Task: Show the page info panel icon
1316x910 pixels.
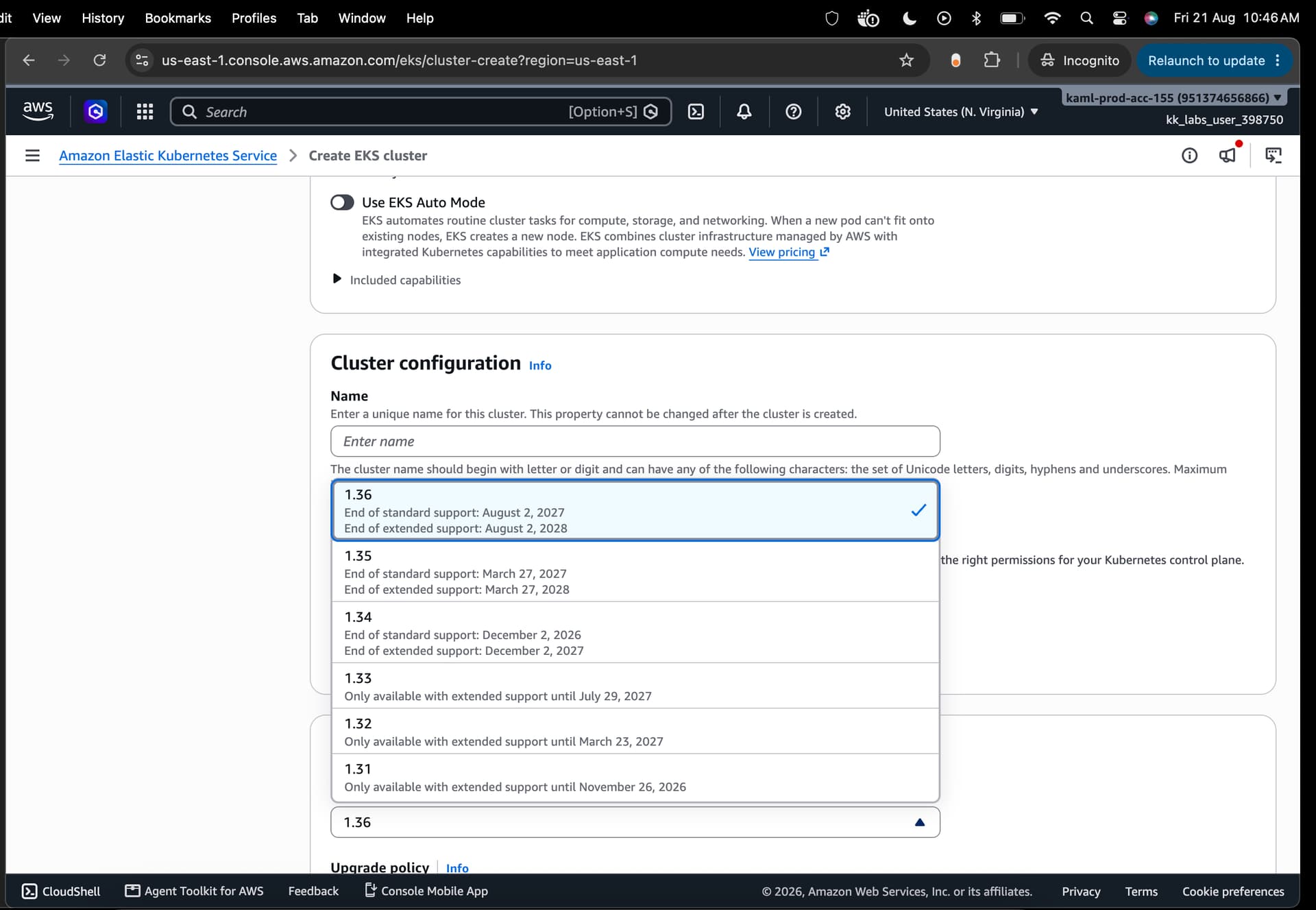Action: [1189, 156]
